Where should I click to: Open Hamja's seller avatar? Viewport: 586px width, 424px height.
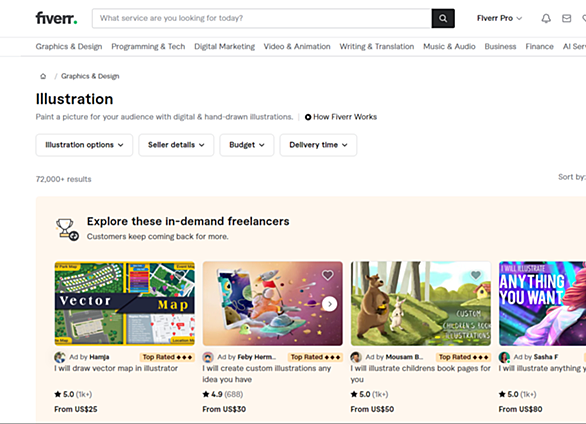(x=60, y=357)
